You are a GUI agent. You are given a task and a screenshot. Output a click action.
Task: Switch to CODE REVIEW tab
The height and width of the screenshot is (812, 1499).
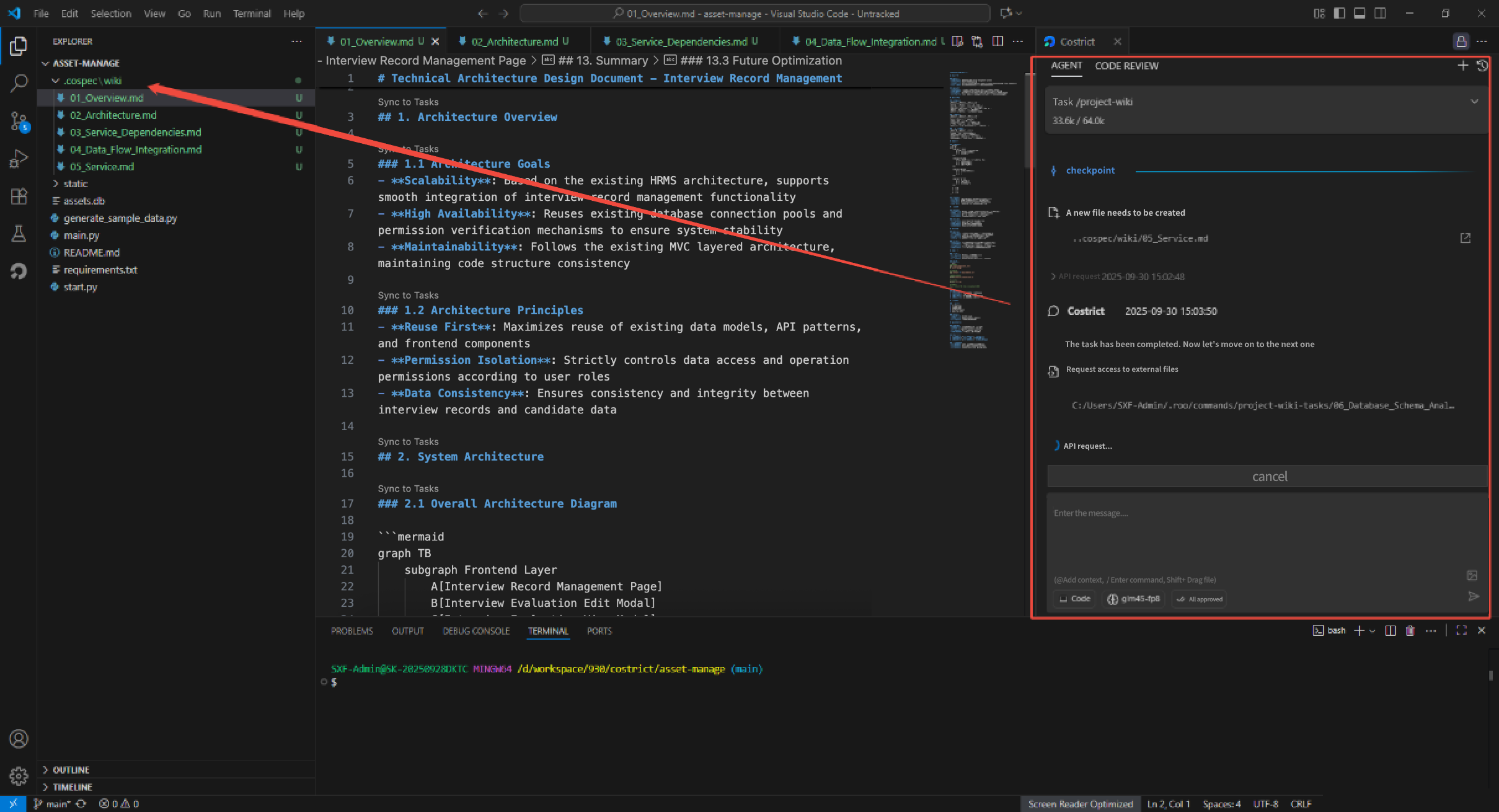tap(1126, 66)
